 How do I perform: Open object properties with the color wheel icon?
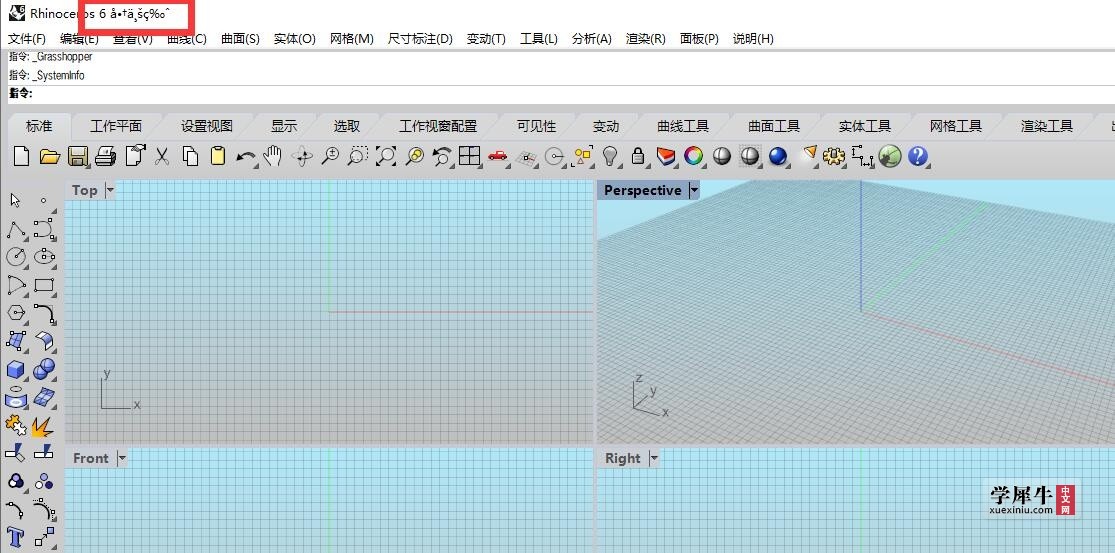click(x=693, y=156)
